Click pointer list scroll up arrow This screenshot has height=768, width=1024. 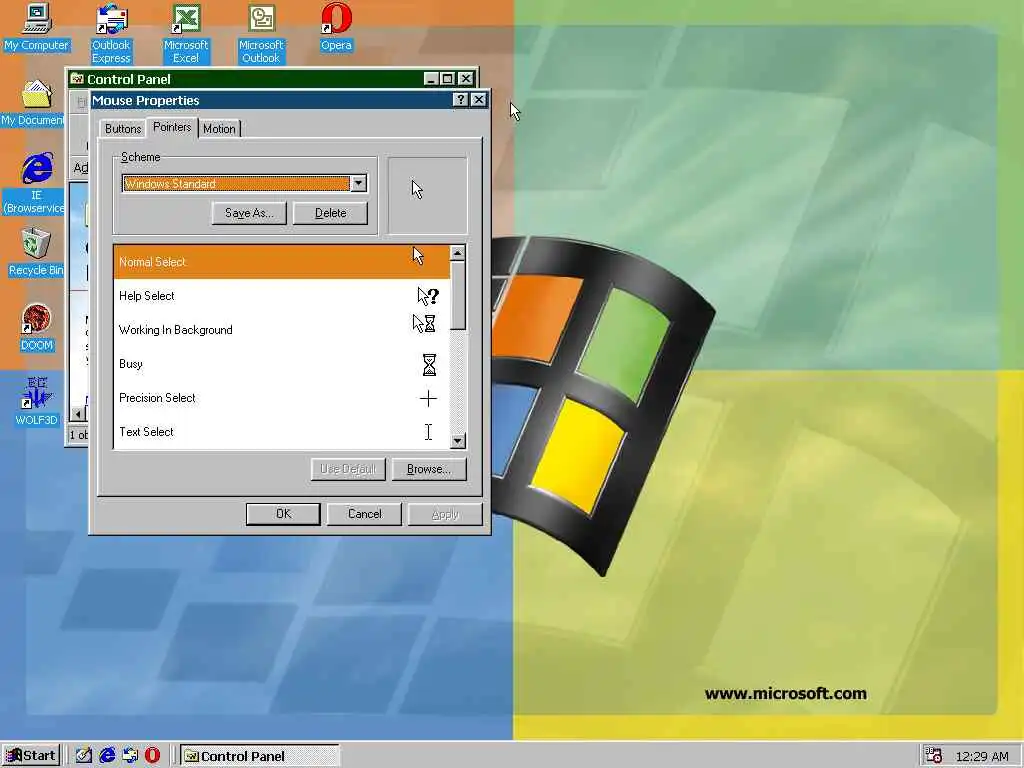(x=458, y=253)
